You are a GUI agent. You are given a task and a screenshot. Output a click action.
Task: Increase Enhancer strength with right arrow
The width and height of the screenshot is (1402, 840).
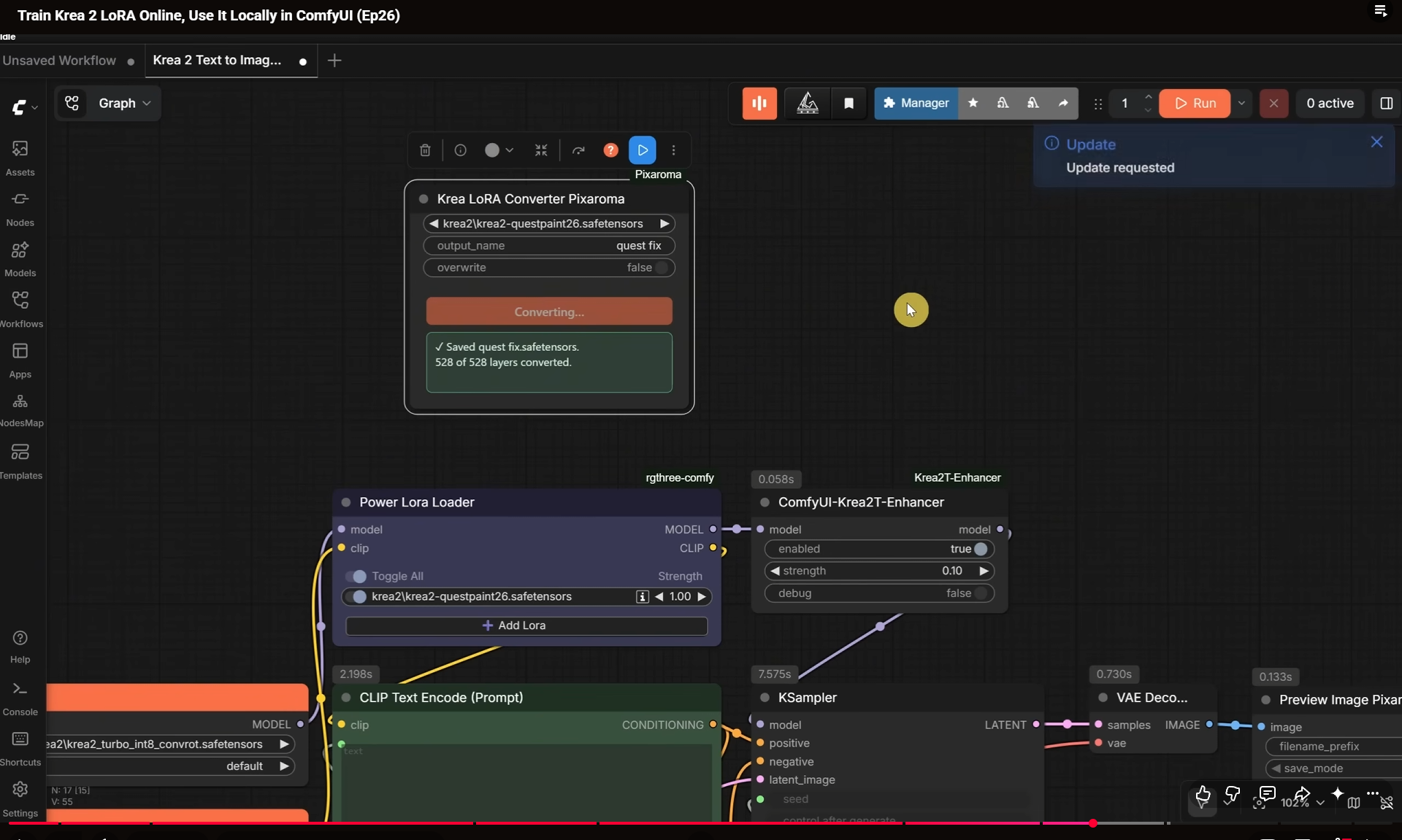click(x=984, y=571)
